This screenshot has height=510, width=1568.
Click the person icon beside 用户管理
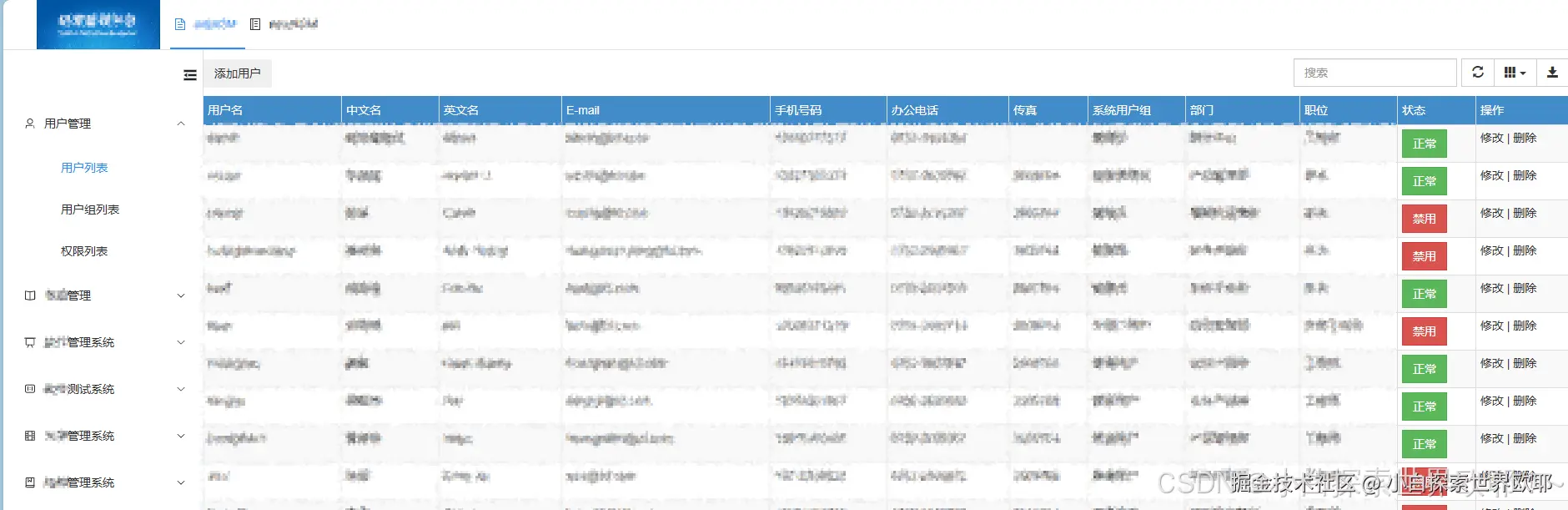pos(30,124)
